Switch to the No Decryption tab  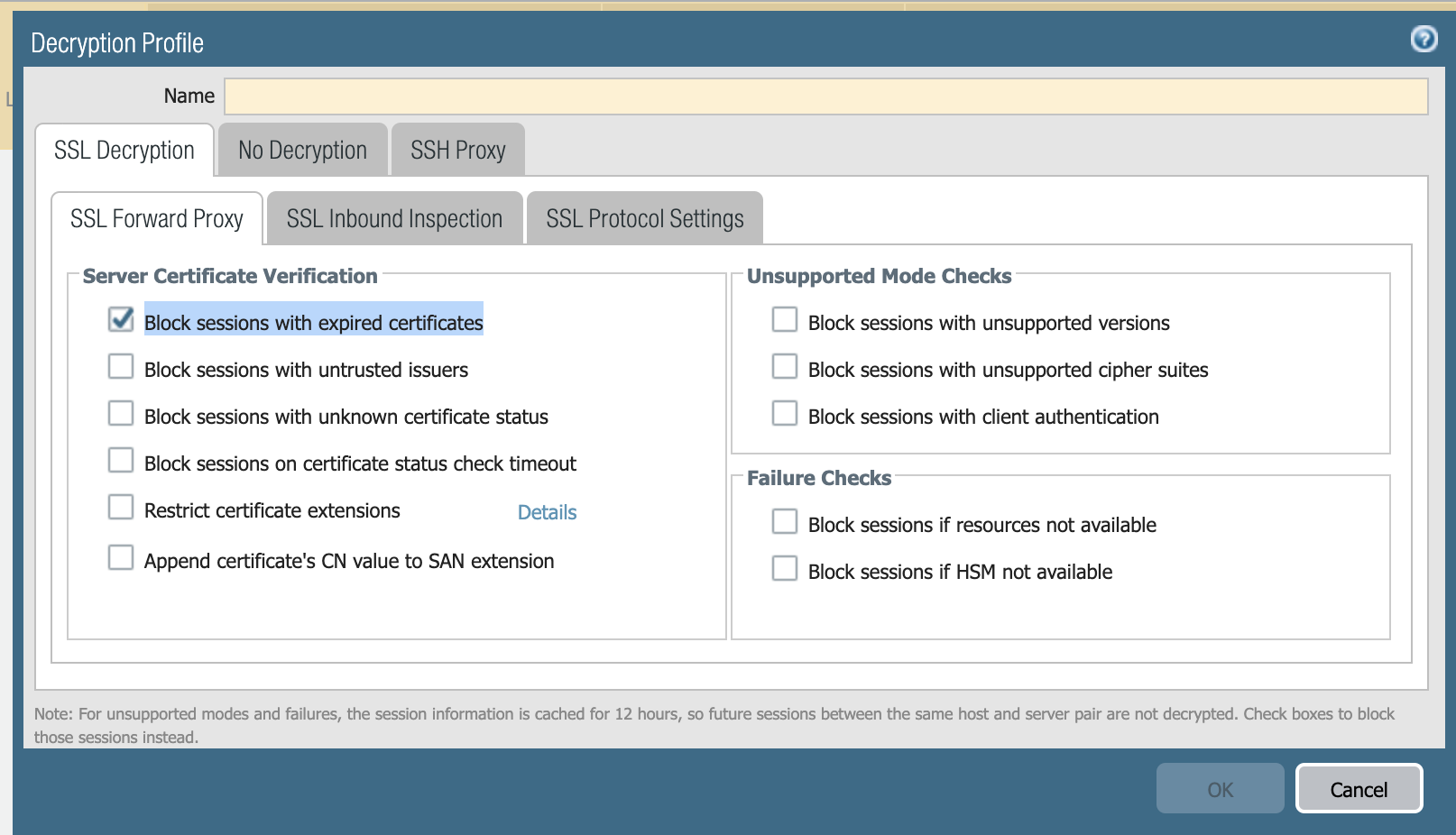[302, 151]
